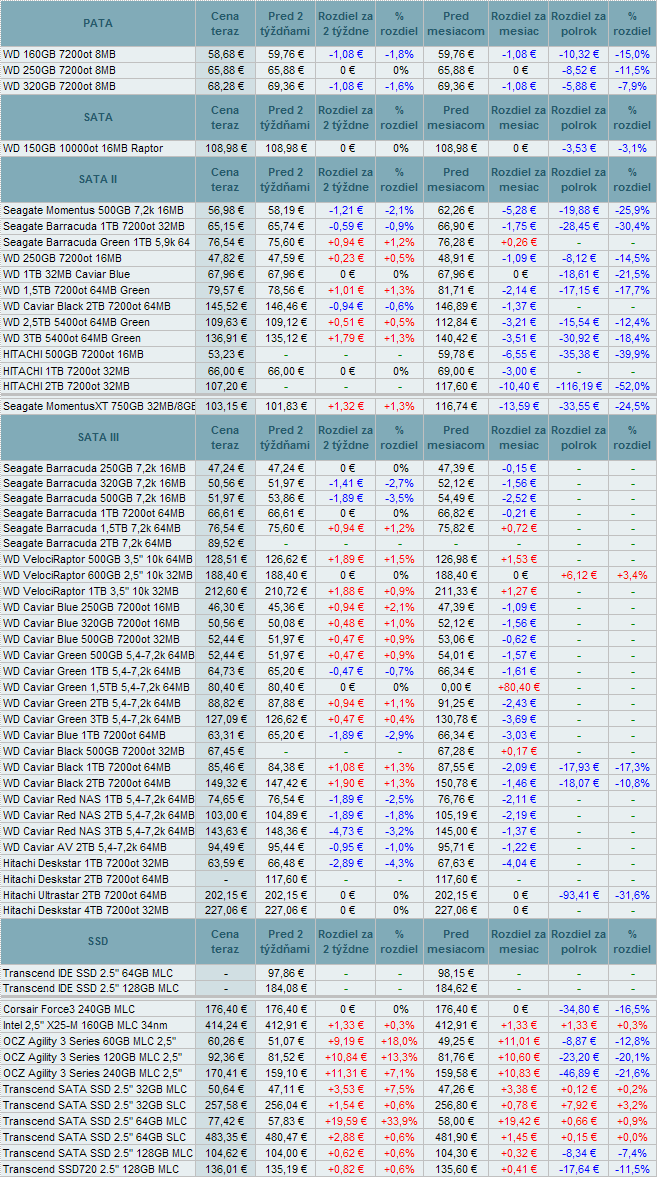This screenshot has width=657, height=1177.
Task: Click the 136,01 € current price cell
Action: pos(225,1168)
